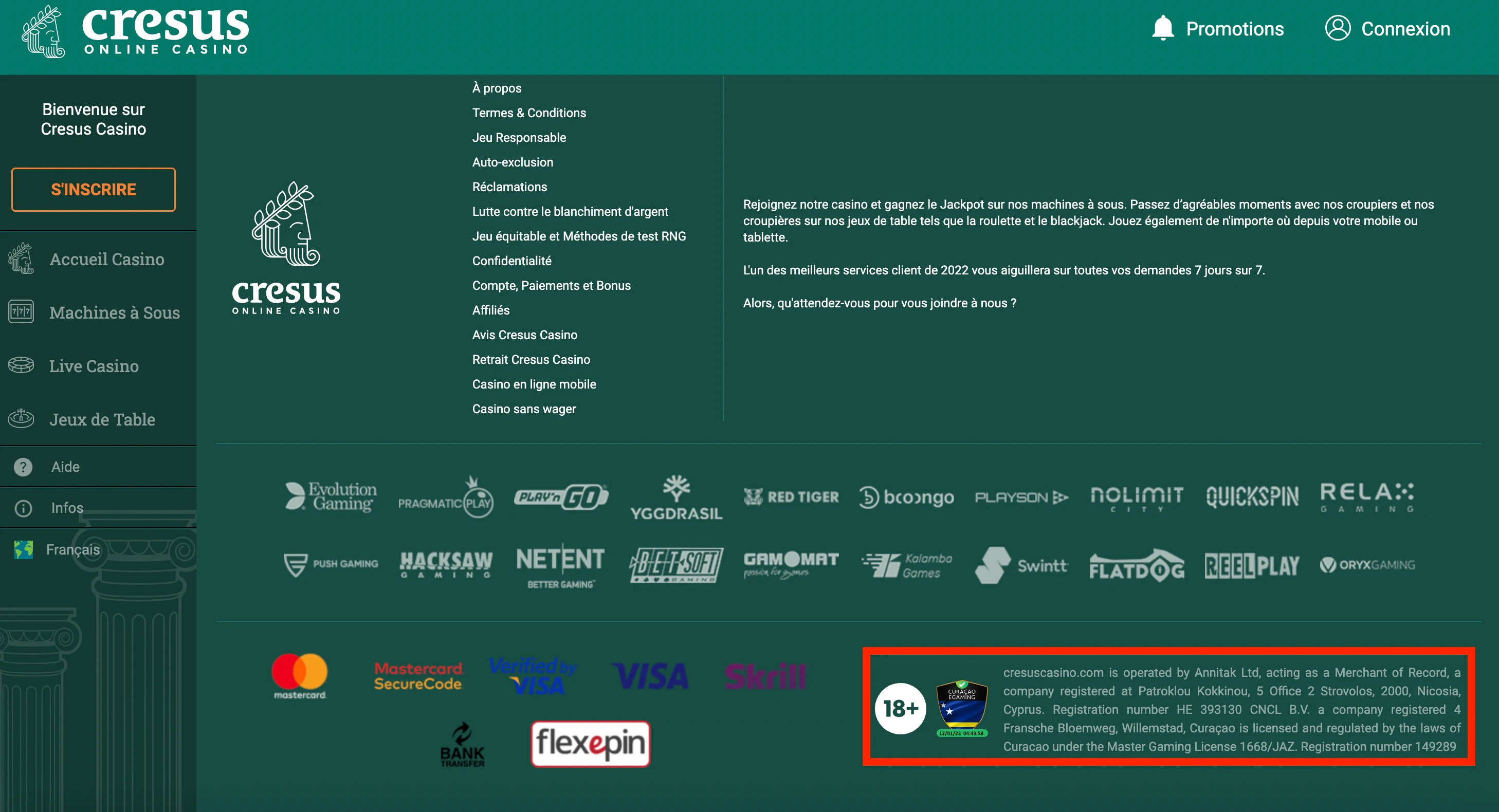The width and height of the screenshot is (1499, 812).
Task: Click the Yggdrasil provider logo
Action: coord(676,497)
